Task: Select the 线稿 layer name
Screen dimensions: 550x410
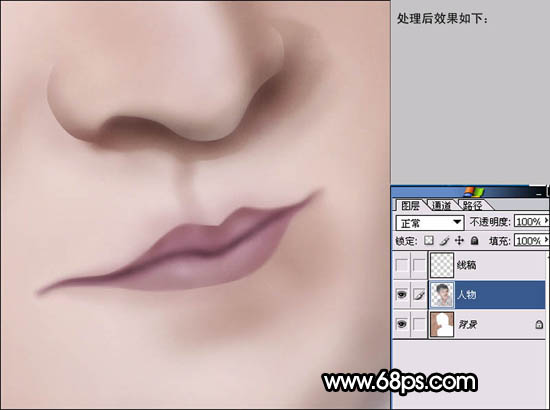Action: 466,265
